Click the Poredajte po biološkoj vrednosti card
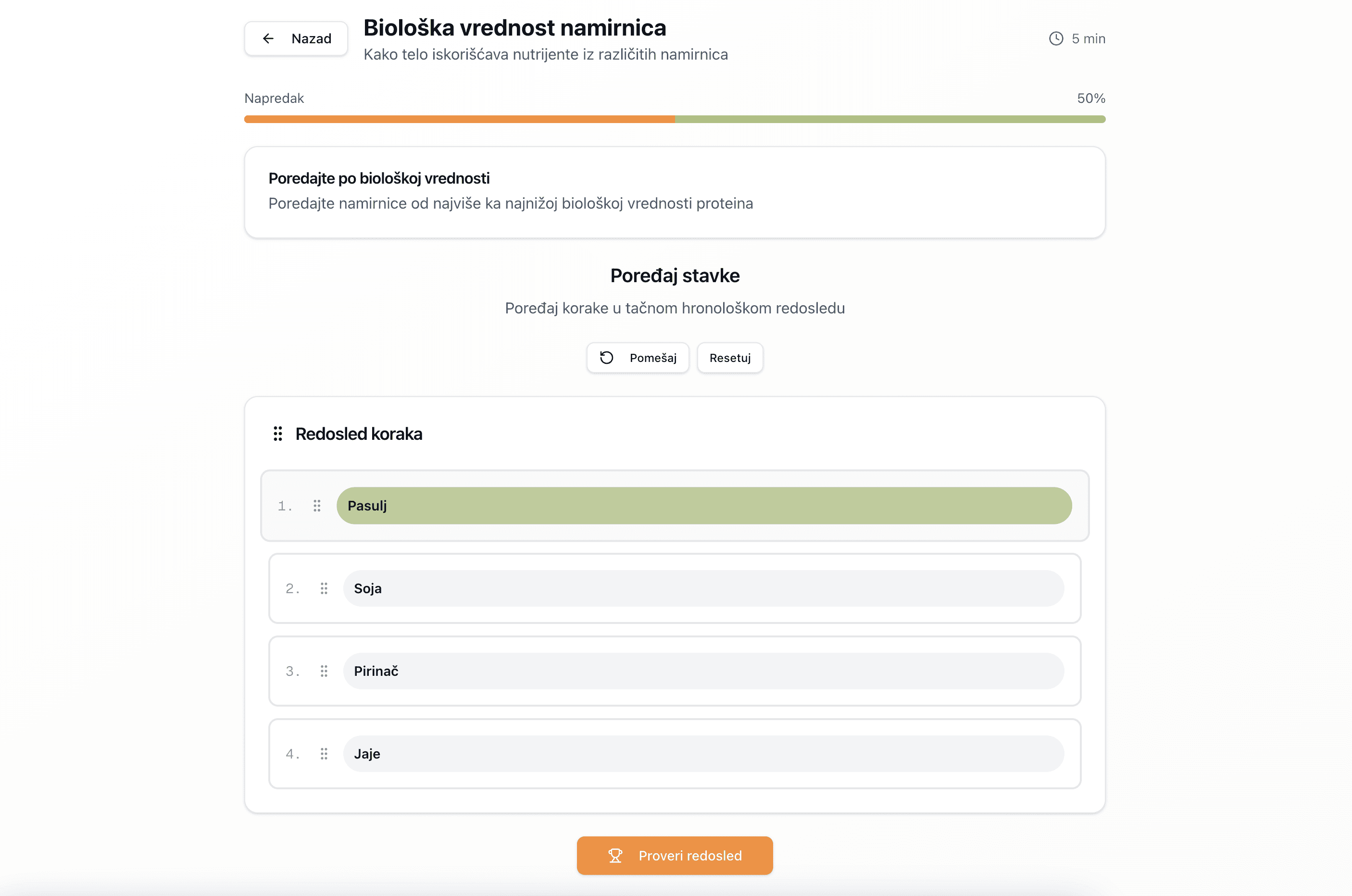The width and height of the screenshot is (1352, 896). coord(675,192)
